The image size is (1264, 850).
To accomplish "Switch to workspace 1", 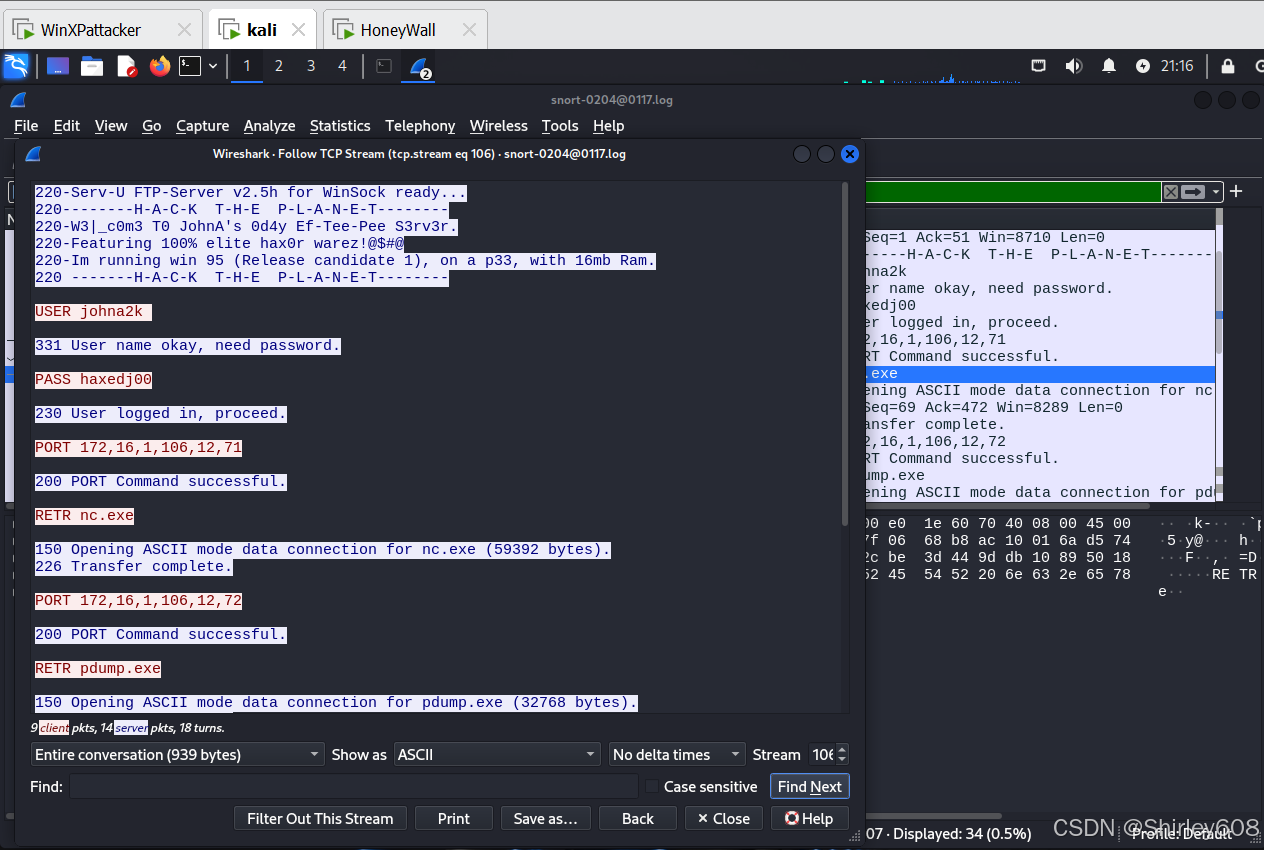I will (247, 66).
